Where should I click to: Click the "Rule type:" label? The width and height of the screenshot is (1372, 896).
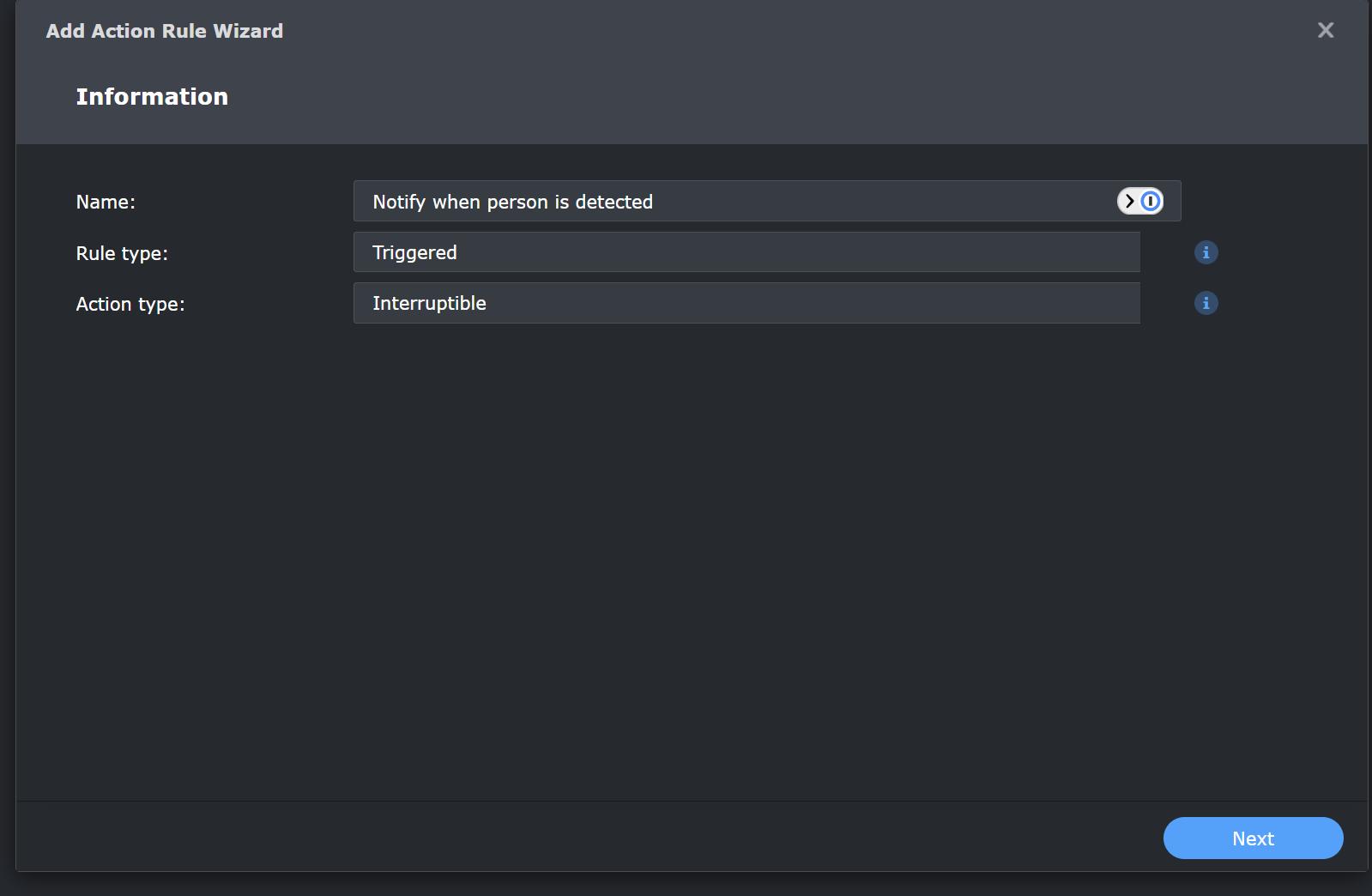(x=122, y=253)
